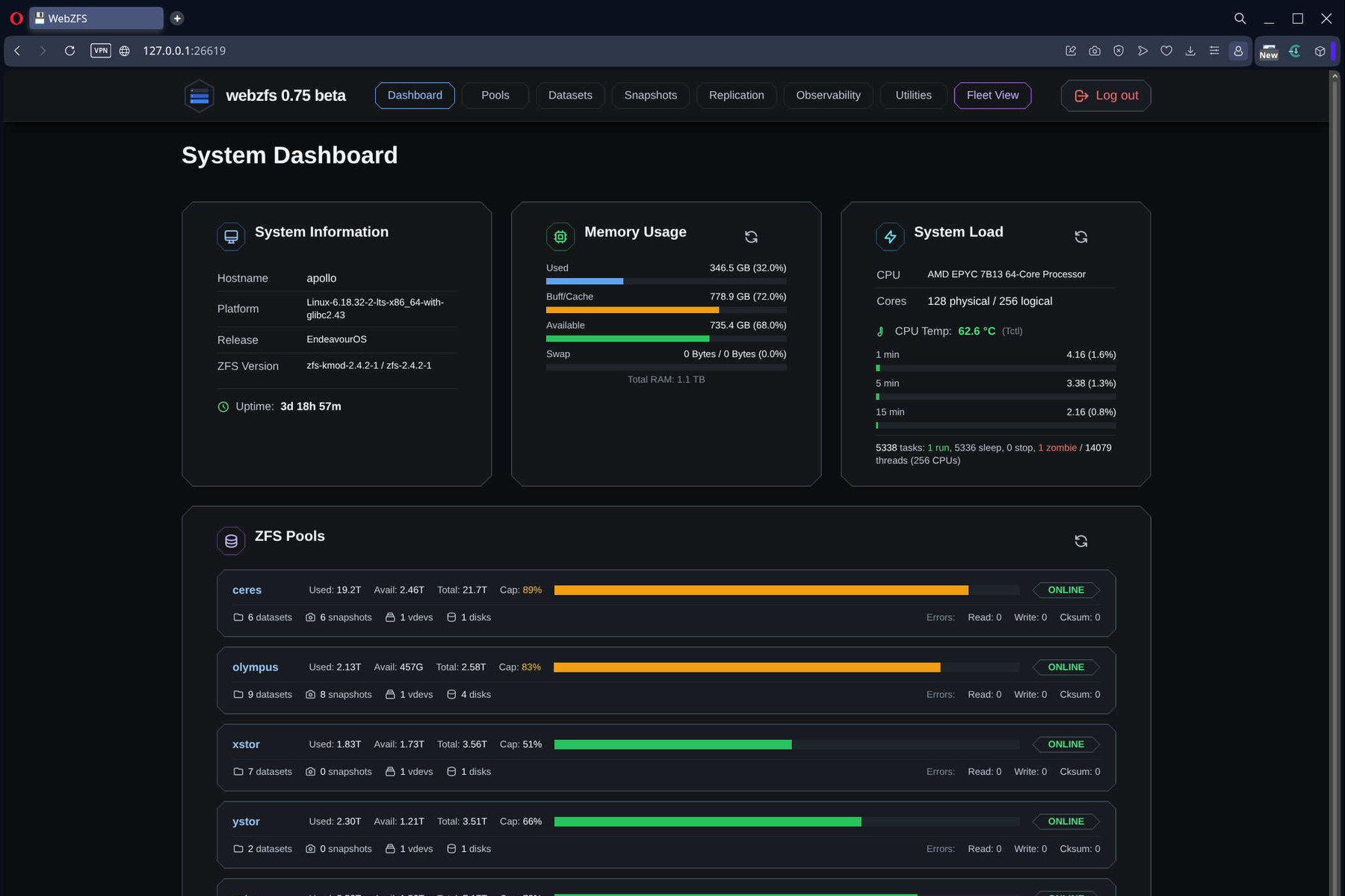Click ONLINE status badge for ystor
The height and width of the screenshot is (896, 1345).
point(1066,821)
